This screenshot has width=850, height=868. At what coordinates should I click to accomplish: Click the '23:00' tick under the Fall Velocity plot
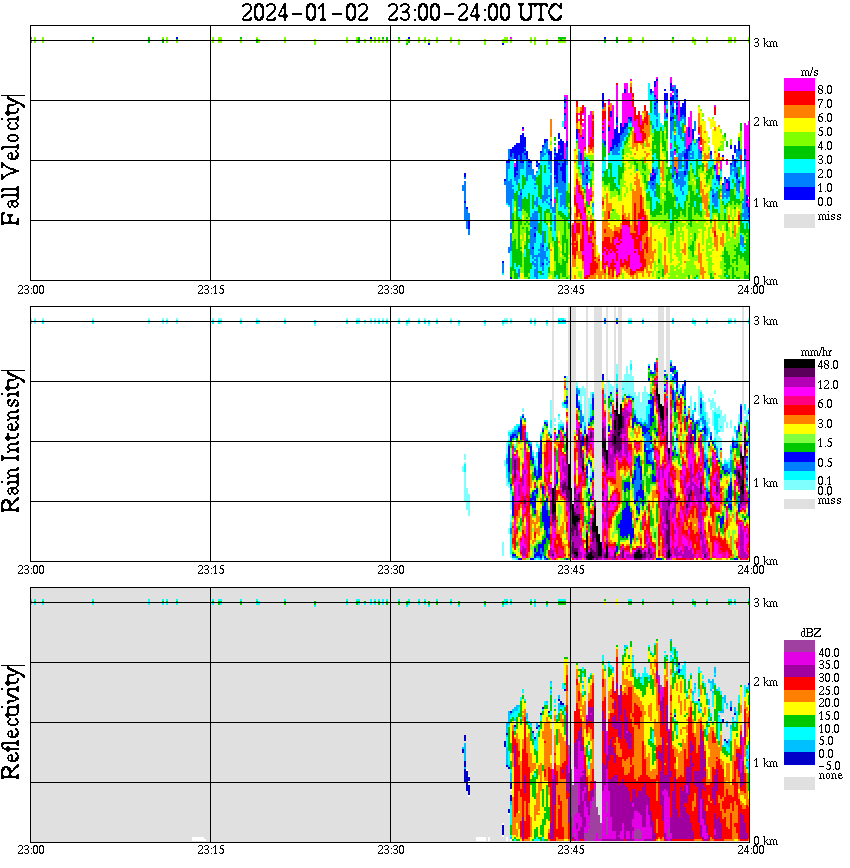tap(30, 290)
